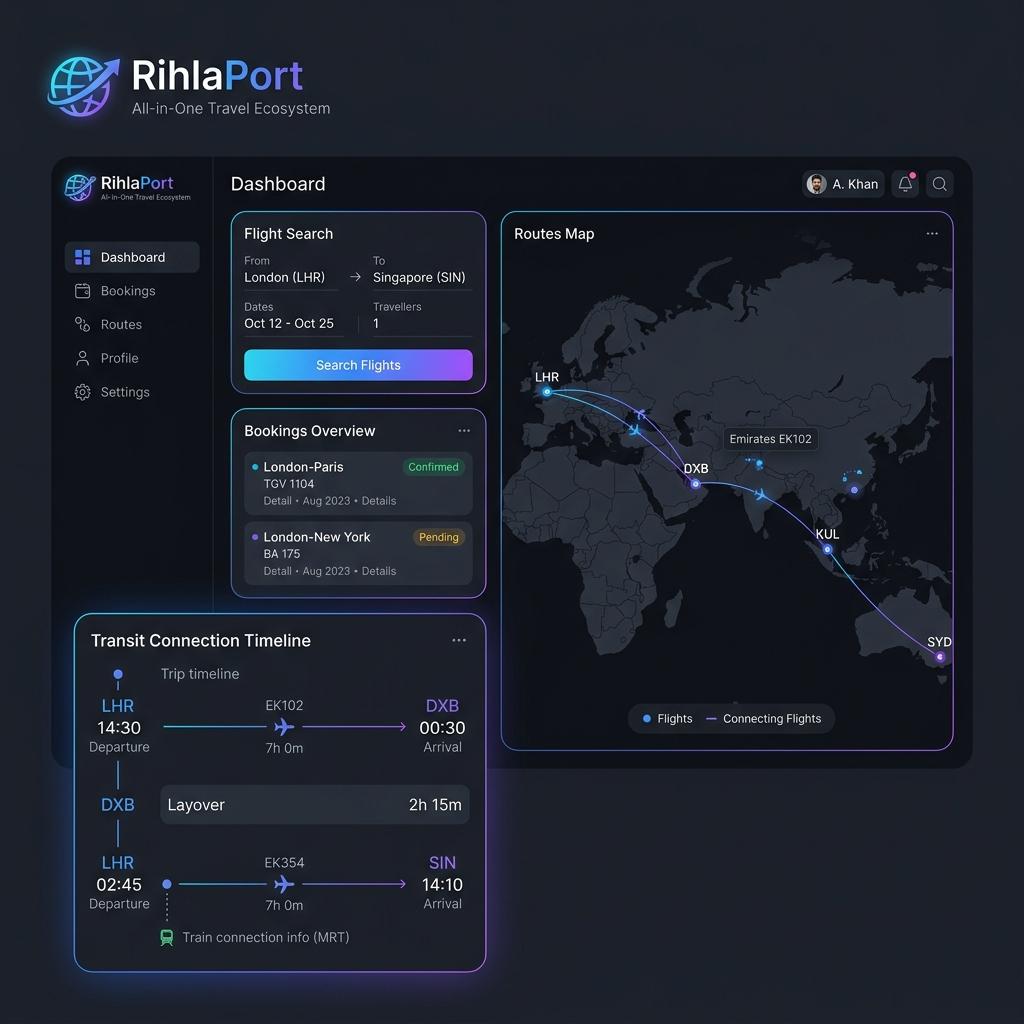1024x1024 pixels.
Task: Click the Flights legend dot
Action: [x=647, y=718]
